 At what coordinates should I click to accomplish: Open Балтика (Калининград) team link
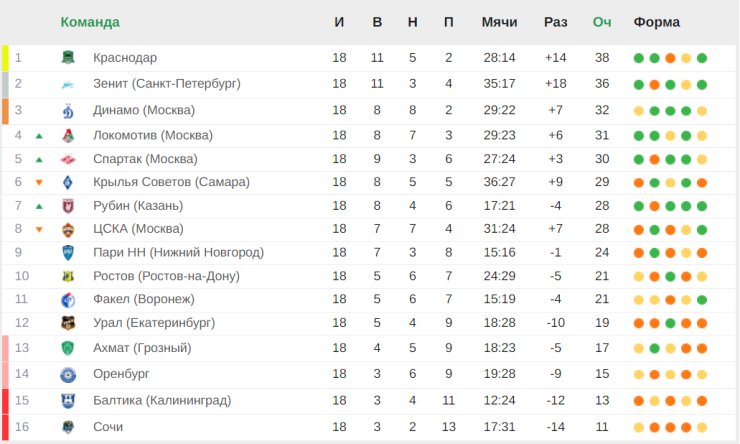tap(162, 401)
